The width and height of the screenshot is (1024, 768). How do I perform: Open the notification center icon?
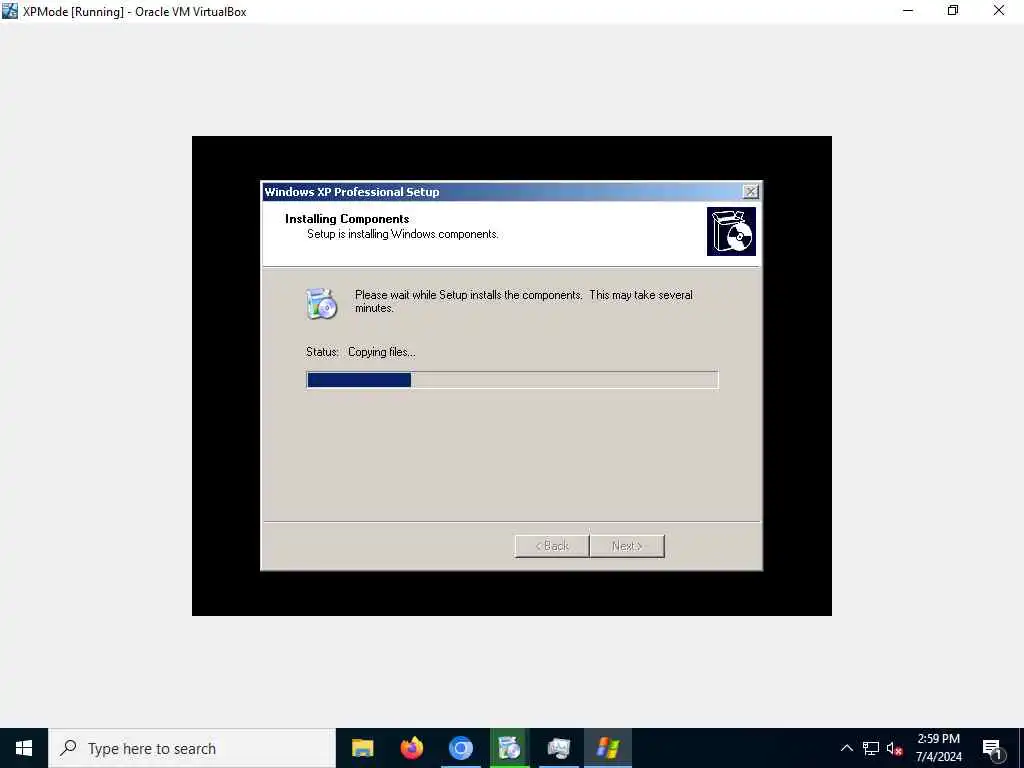click(991, 748)
